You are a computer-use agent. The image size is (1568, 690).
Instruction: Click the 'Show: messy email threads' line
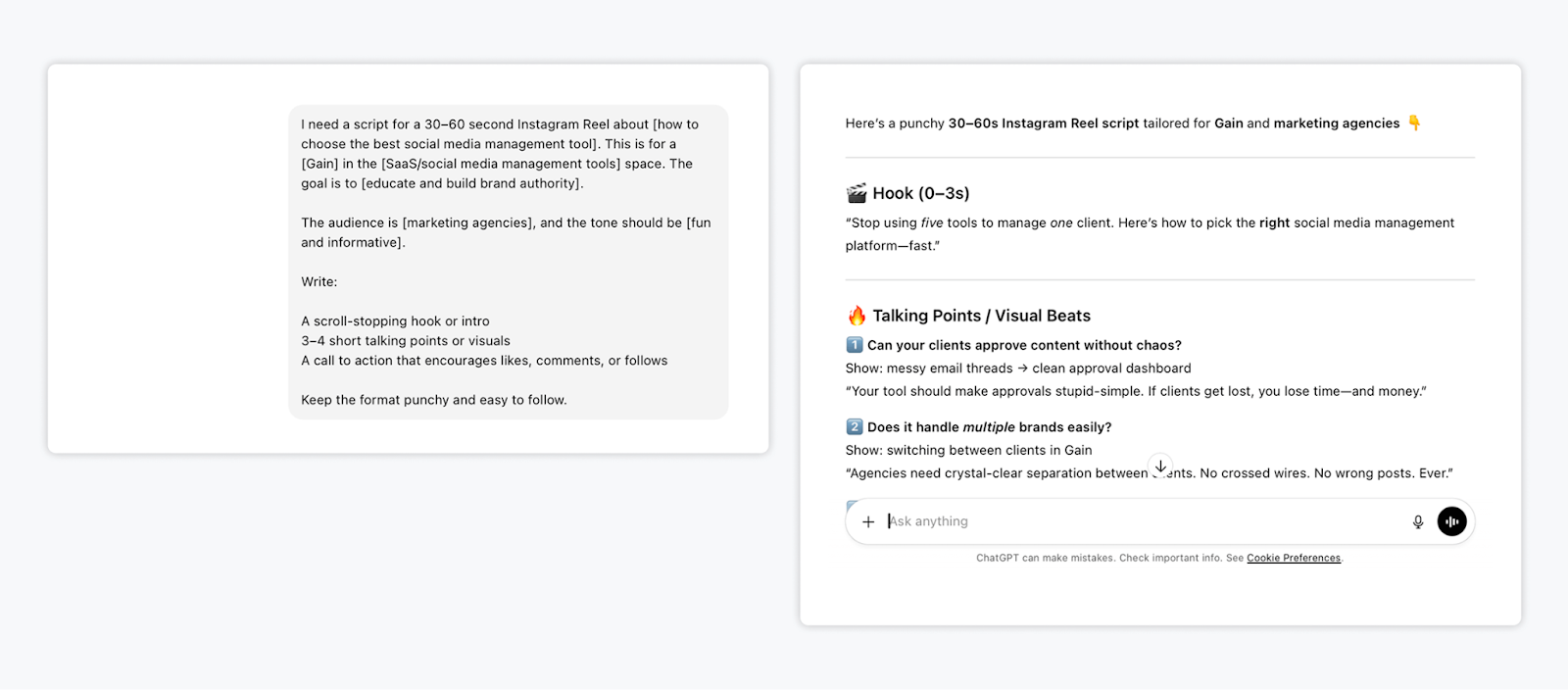(x=1017, y=369)
